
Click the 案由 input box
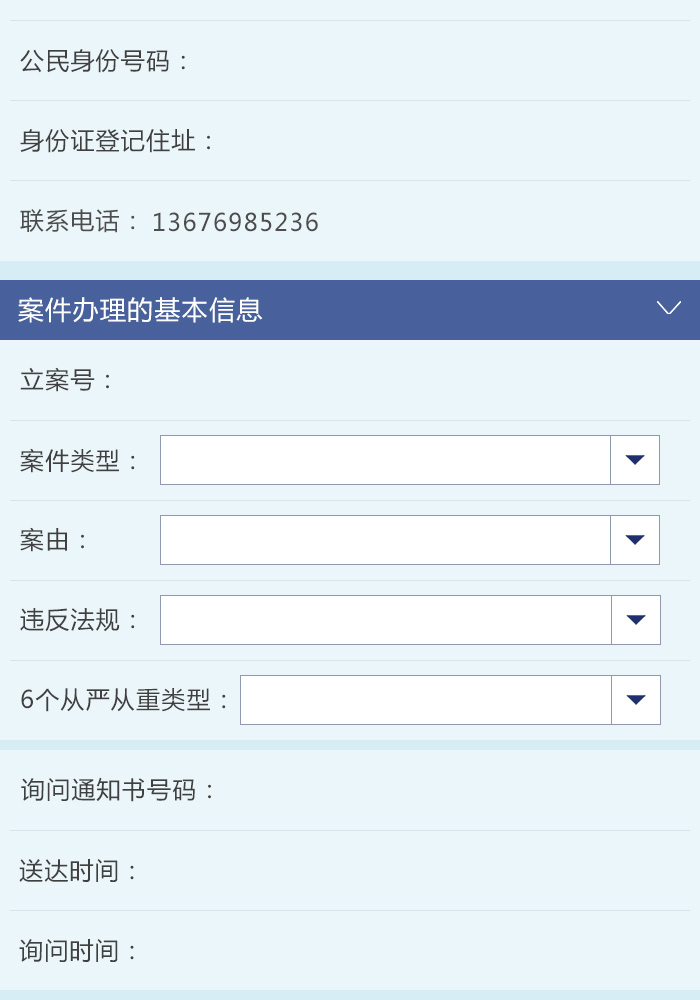[385, 540]
